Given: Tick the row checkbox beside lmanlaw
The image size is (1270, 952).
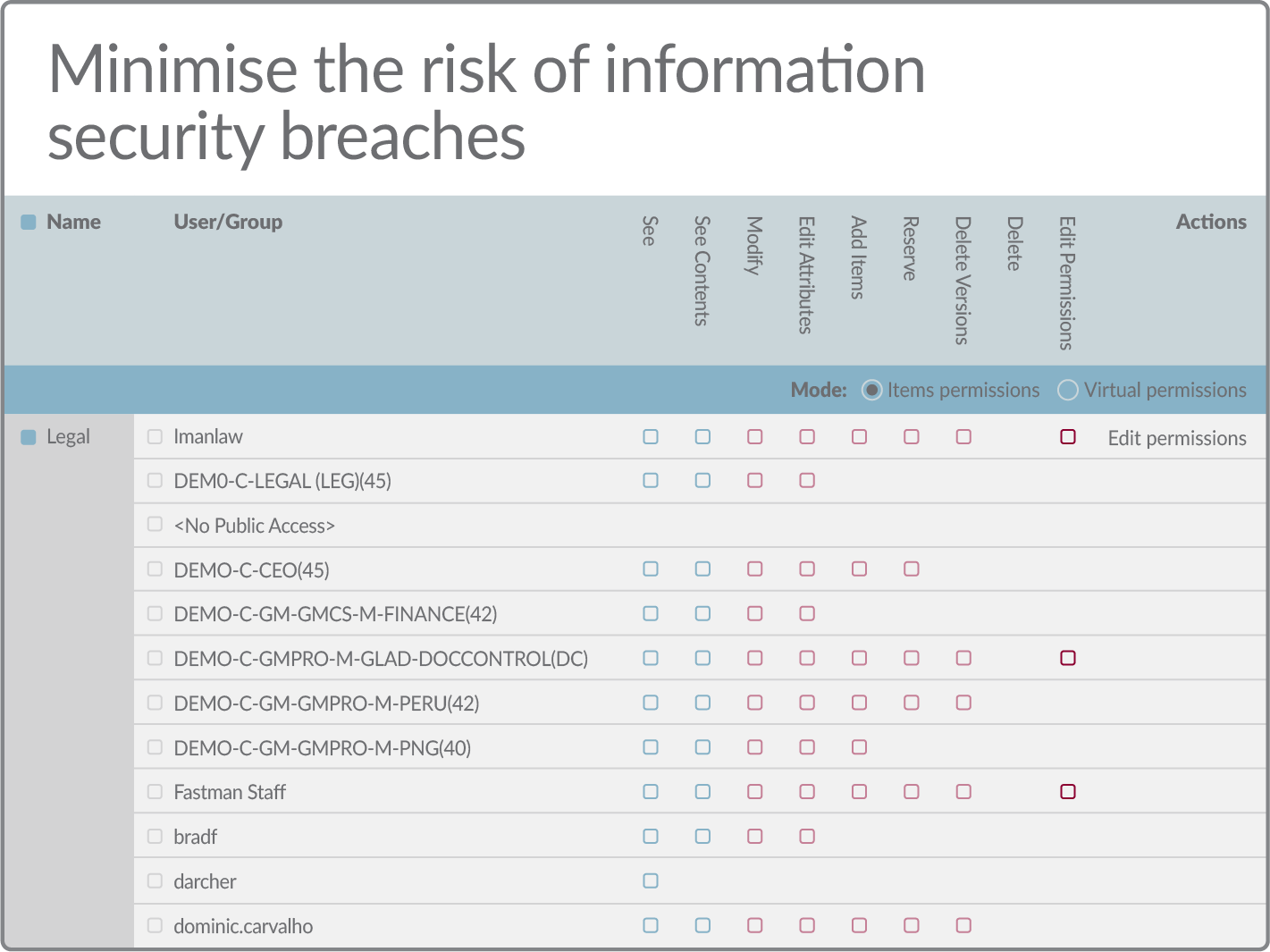Looking at the screenshot, I should point(155,436).
